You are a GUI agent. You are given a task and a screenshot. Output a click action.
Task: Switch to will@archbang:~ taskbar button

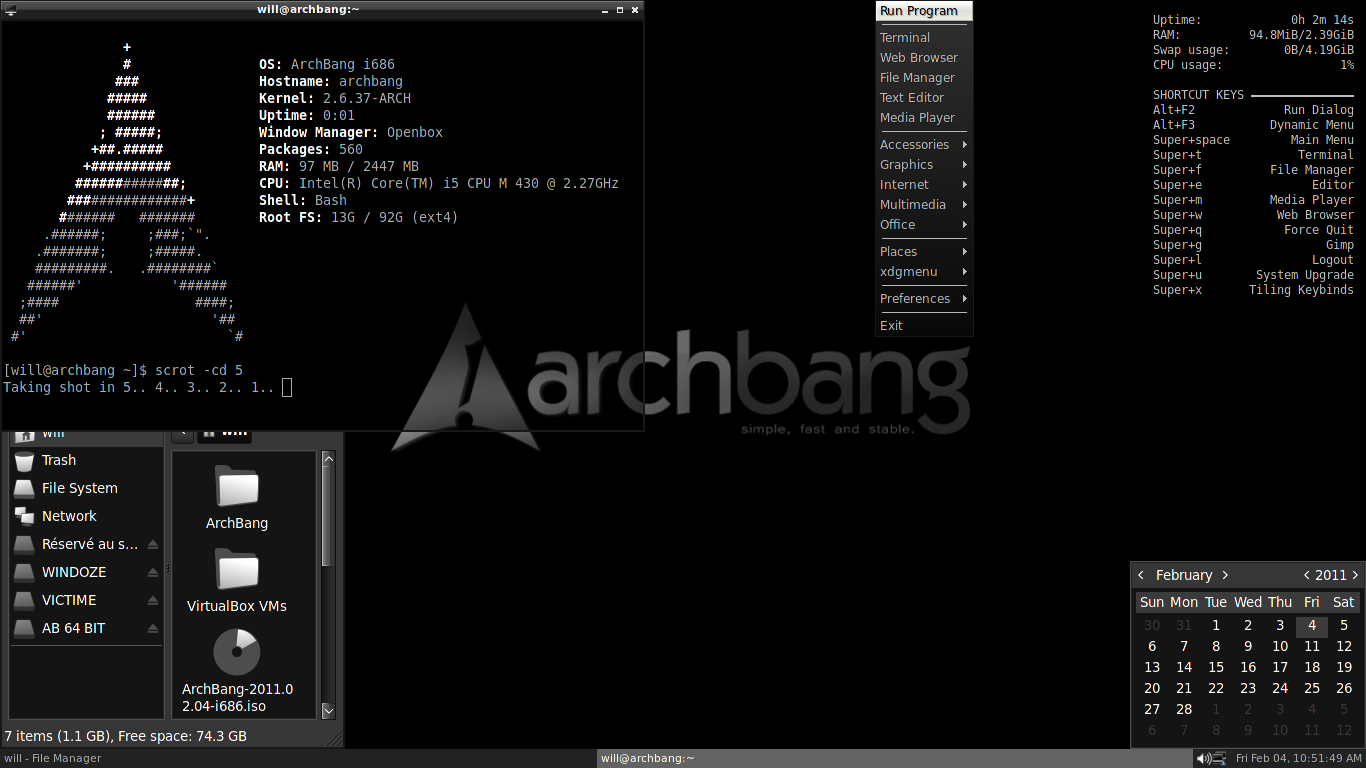click(x=895, y=758)
